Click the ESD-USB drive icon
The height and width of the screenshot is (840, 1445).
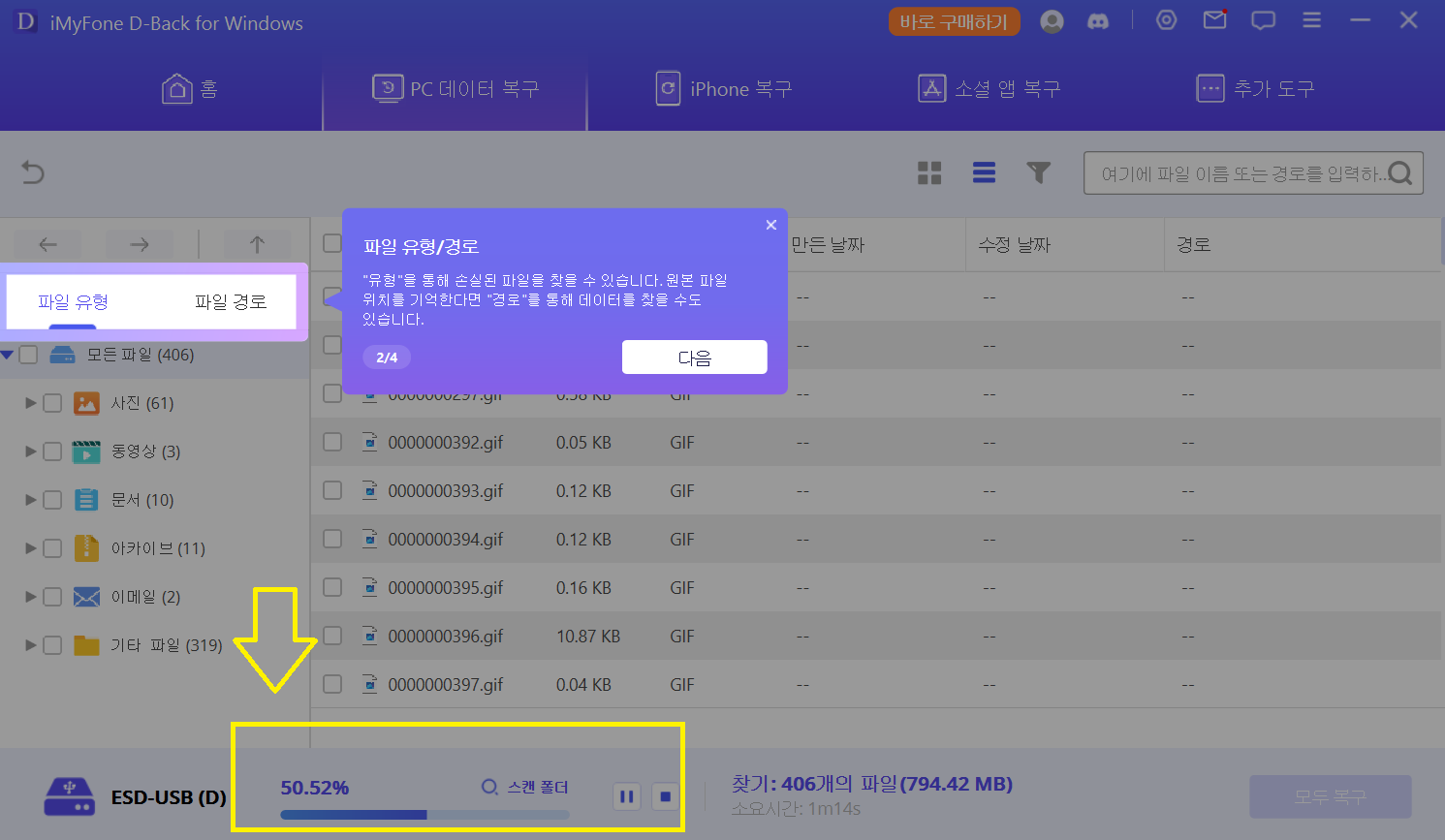69,796
